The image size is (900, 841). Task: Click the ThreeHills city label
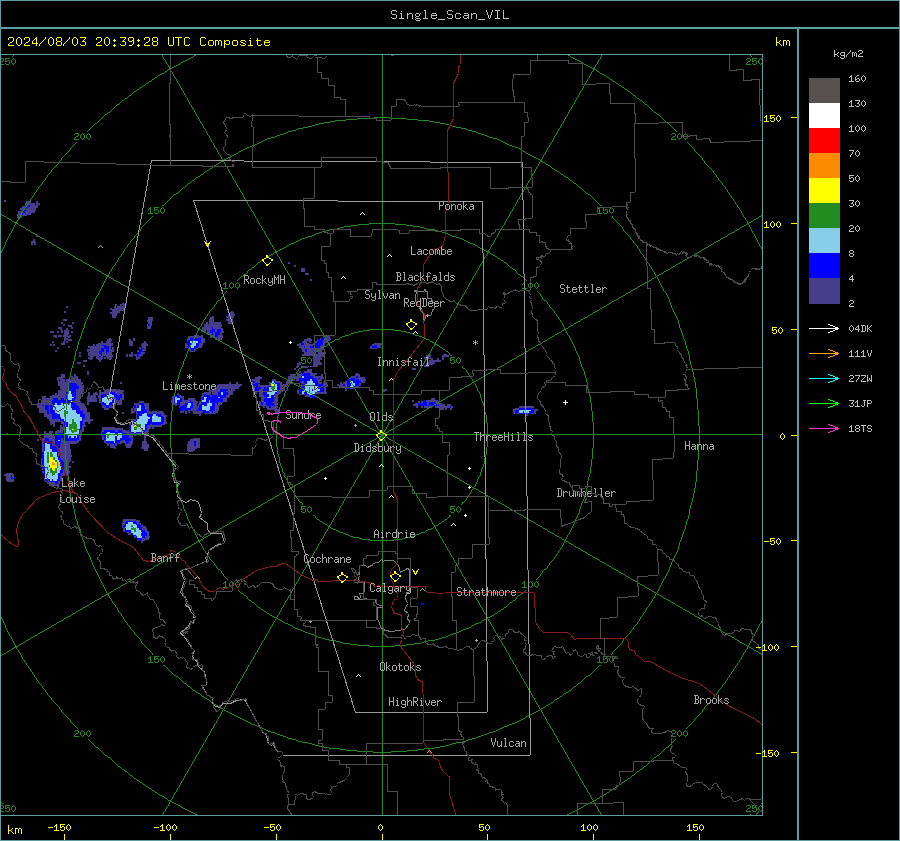(503, 437)
